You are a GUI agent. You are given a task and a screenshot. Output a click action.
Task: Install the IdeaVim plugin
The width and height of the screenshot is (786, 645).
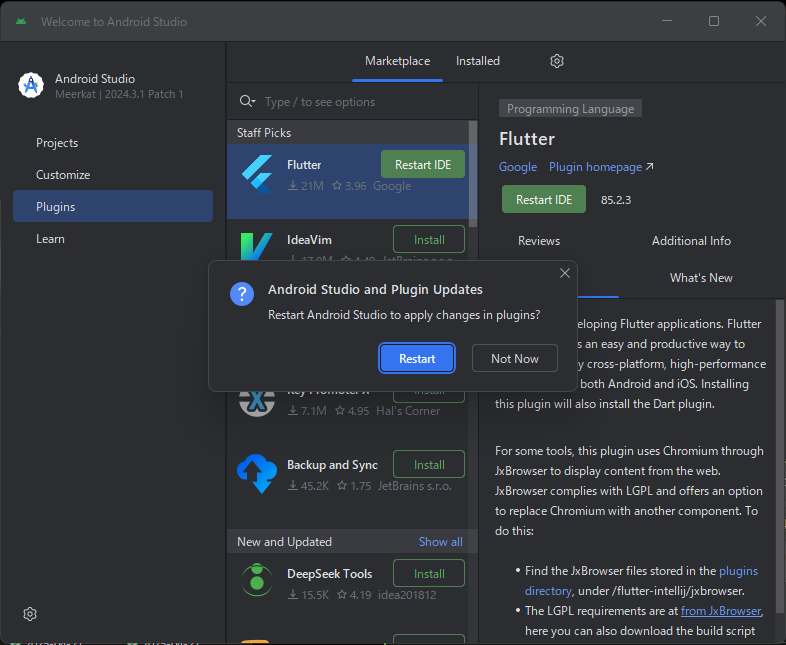429,240
